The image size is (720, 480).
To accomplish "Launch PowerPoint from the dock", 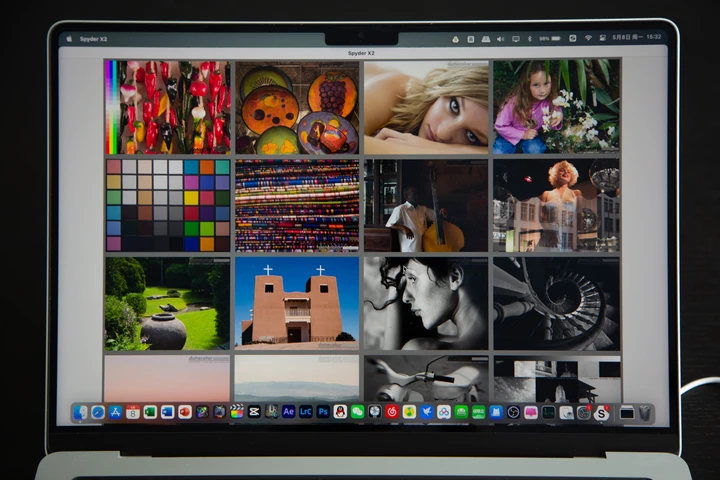I will 185,412.
